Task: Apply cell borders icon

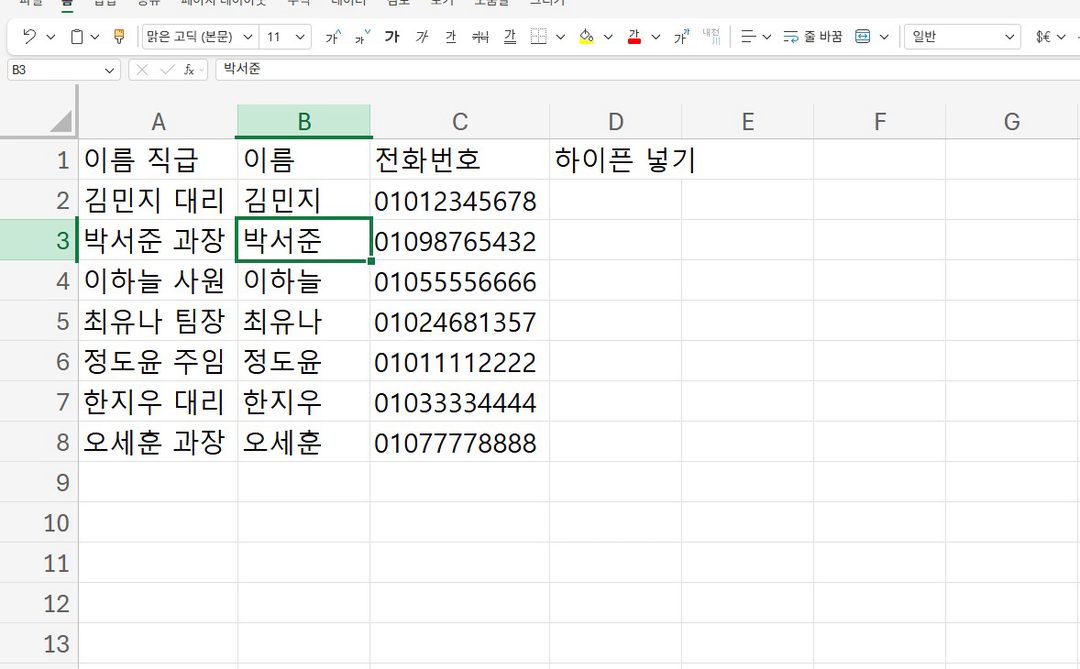Action: click(539, 37)
